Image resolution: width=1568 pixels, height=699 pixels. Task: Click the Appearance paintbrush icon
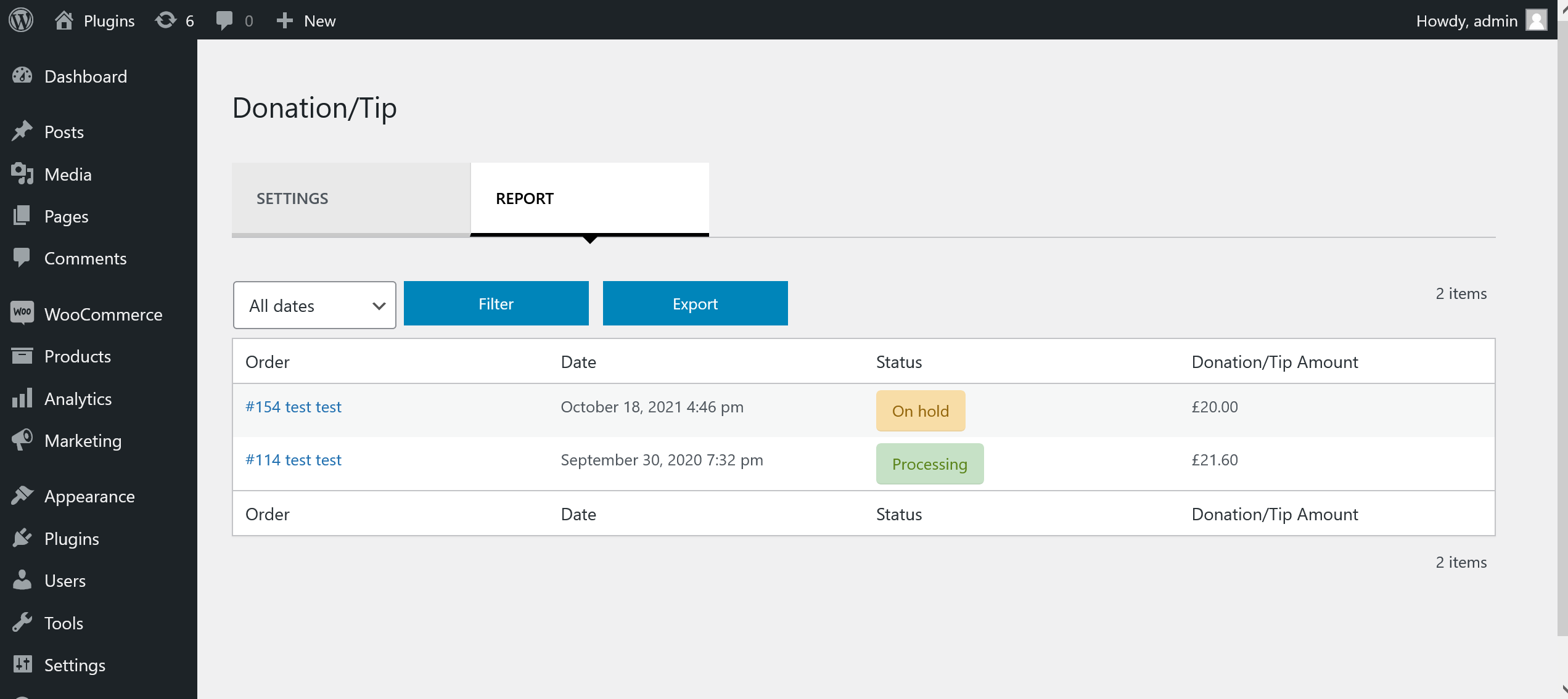coord(22,496)
